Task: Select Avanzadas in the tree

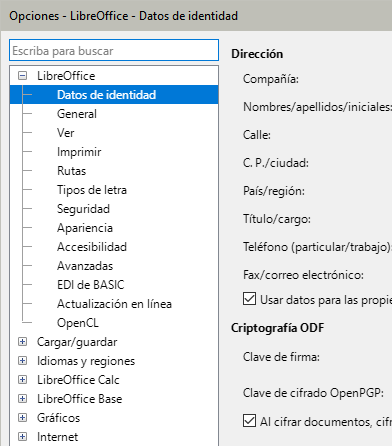Action: pos(85,266)
